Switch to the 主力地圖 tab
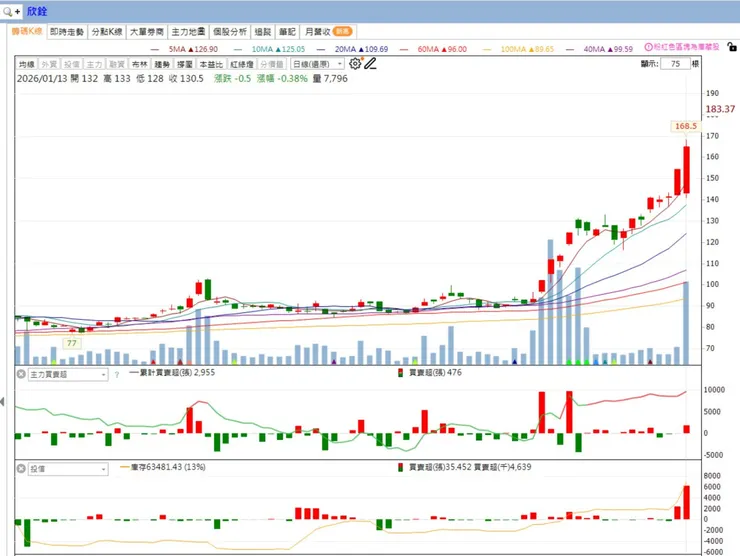 [x=188, y=32]
